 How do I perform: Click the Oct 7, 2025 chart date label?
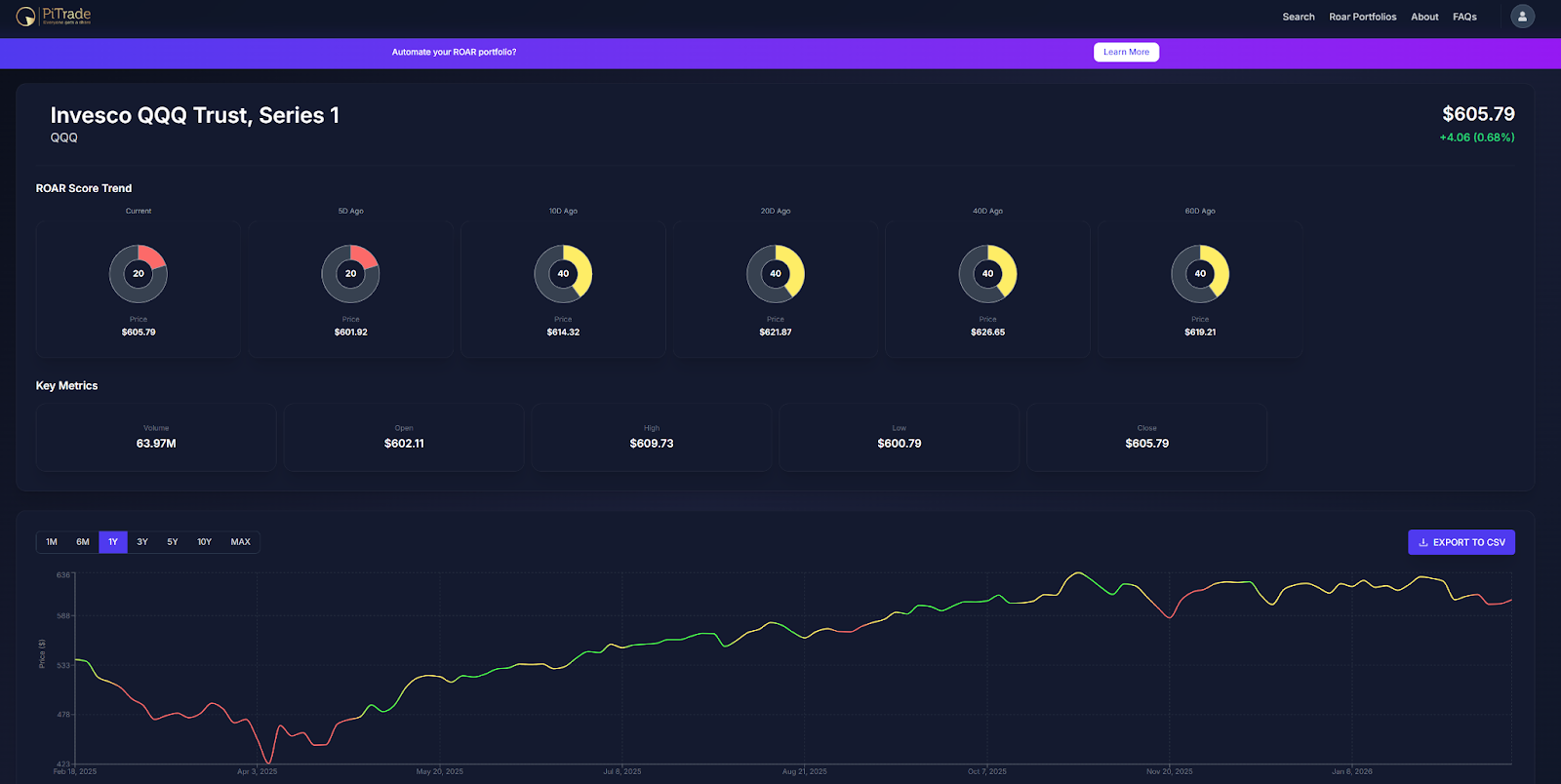(x=987, y=771)
